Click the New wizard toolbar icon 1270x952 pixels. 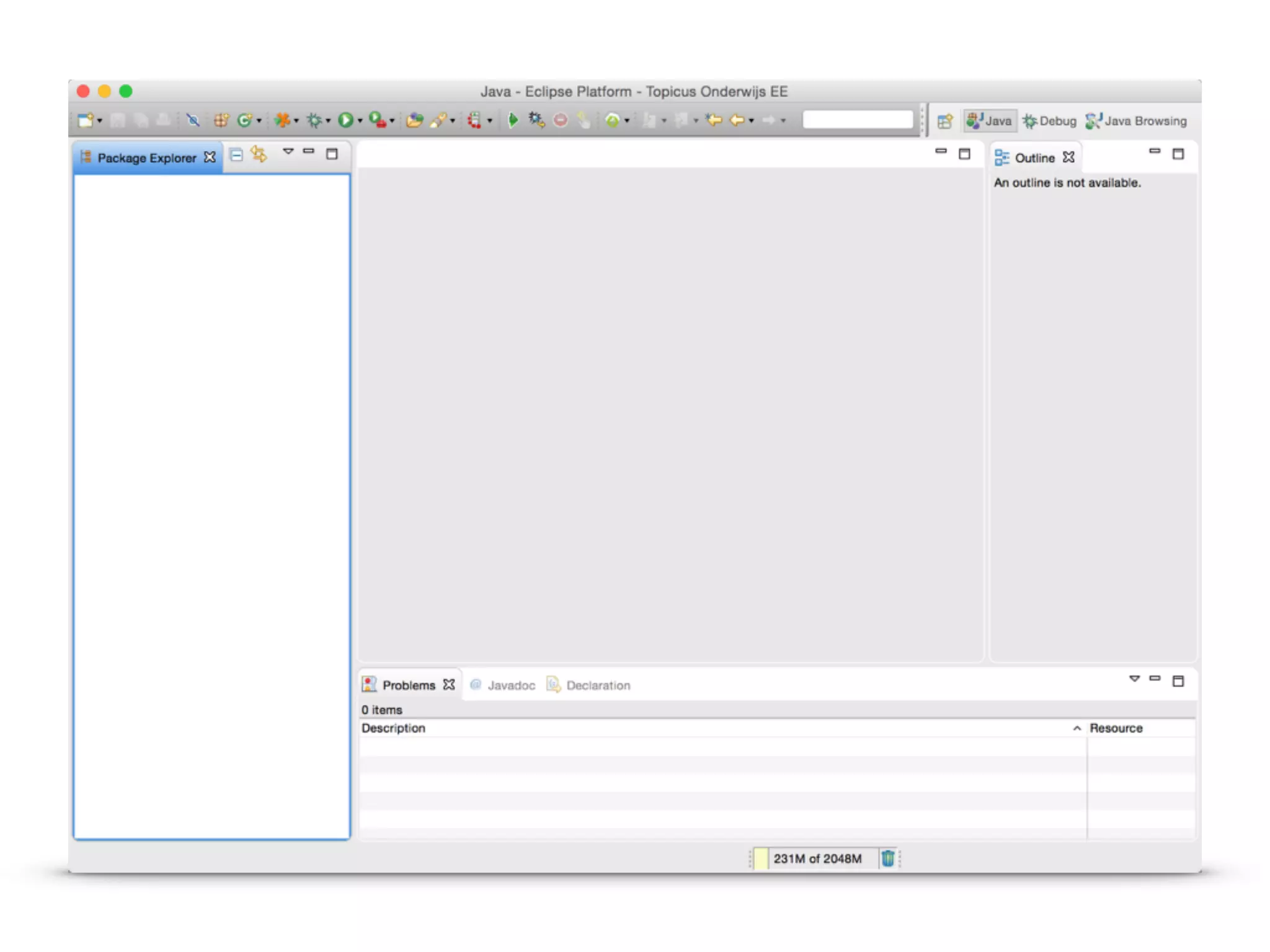86,120
